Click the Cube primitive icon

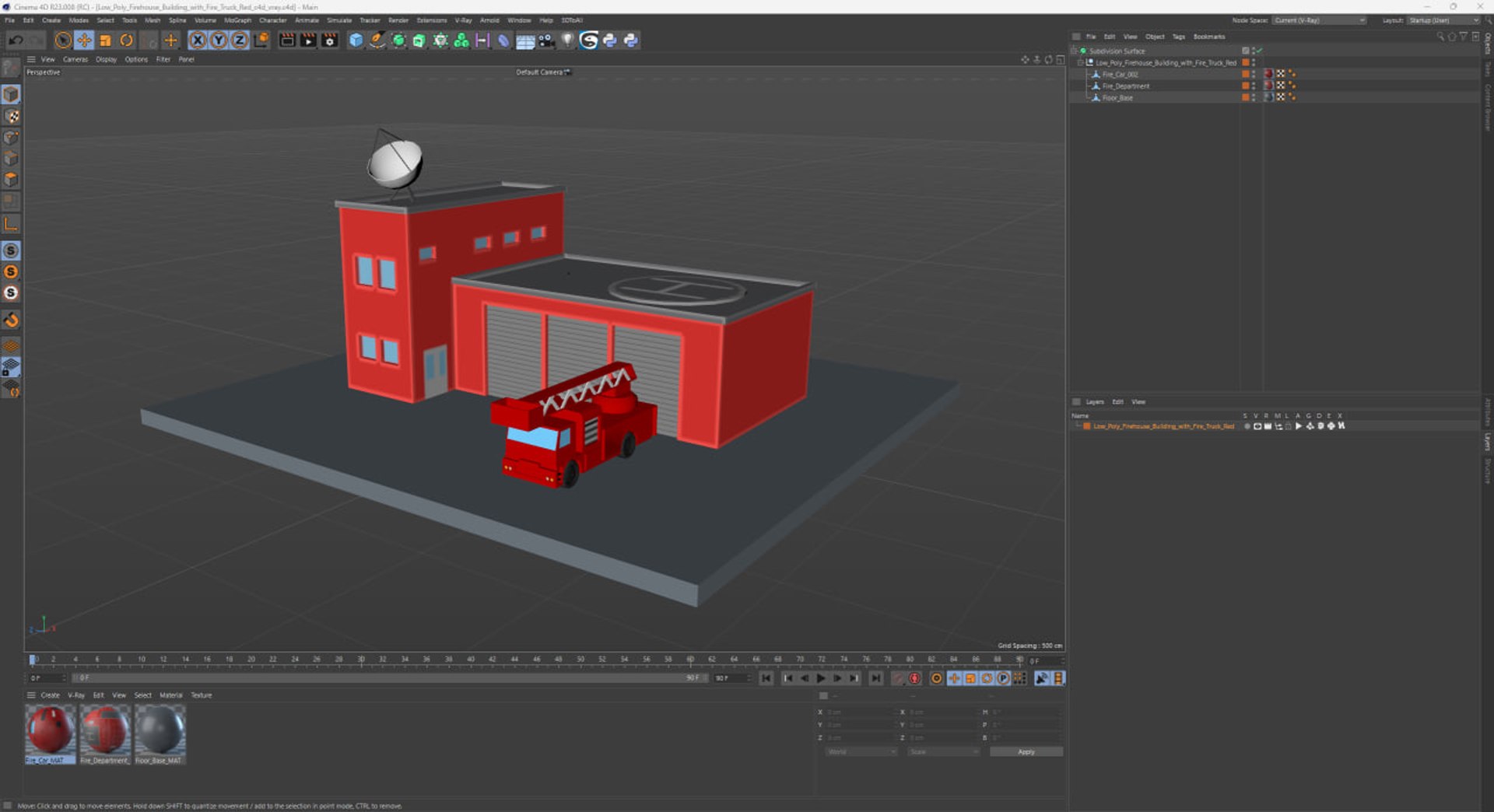(x=356, y=40)
